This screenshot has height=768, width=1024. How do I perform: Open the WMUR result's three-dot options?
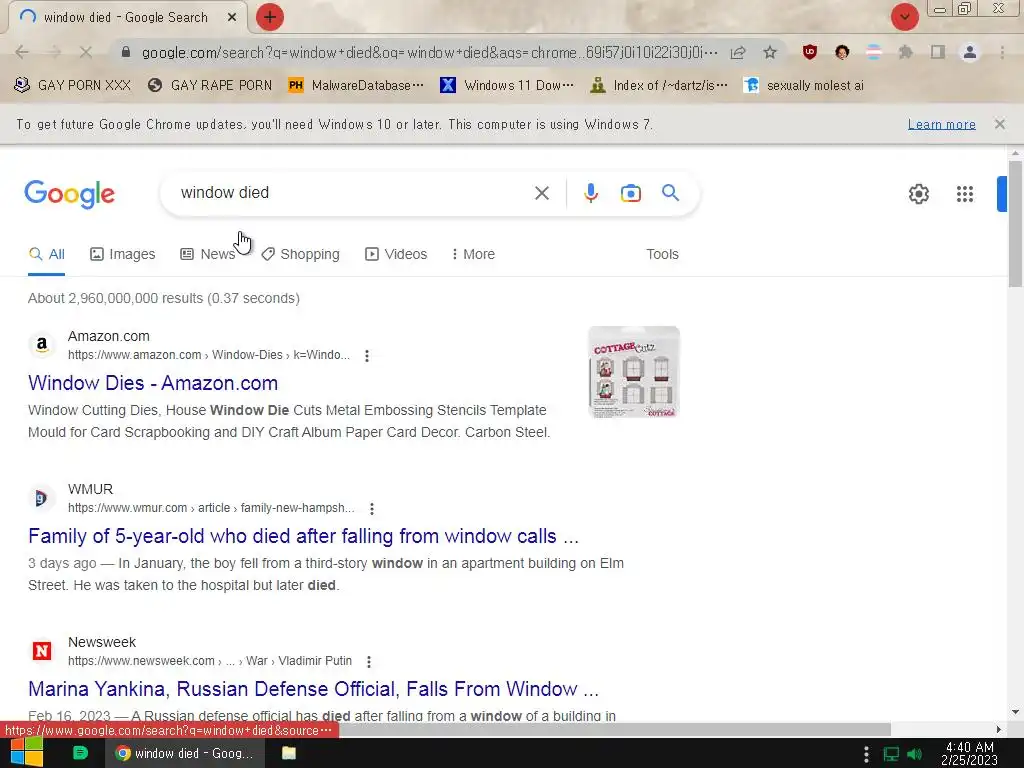tap(372, 509)
